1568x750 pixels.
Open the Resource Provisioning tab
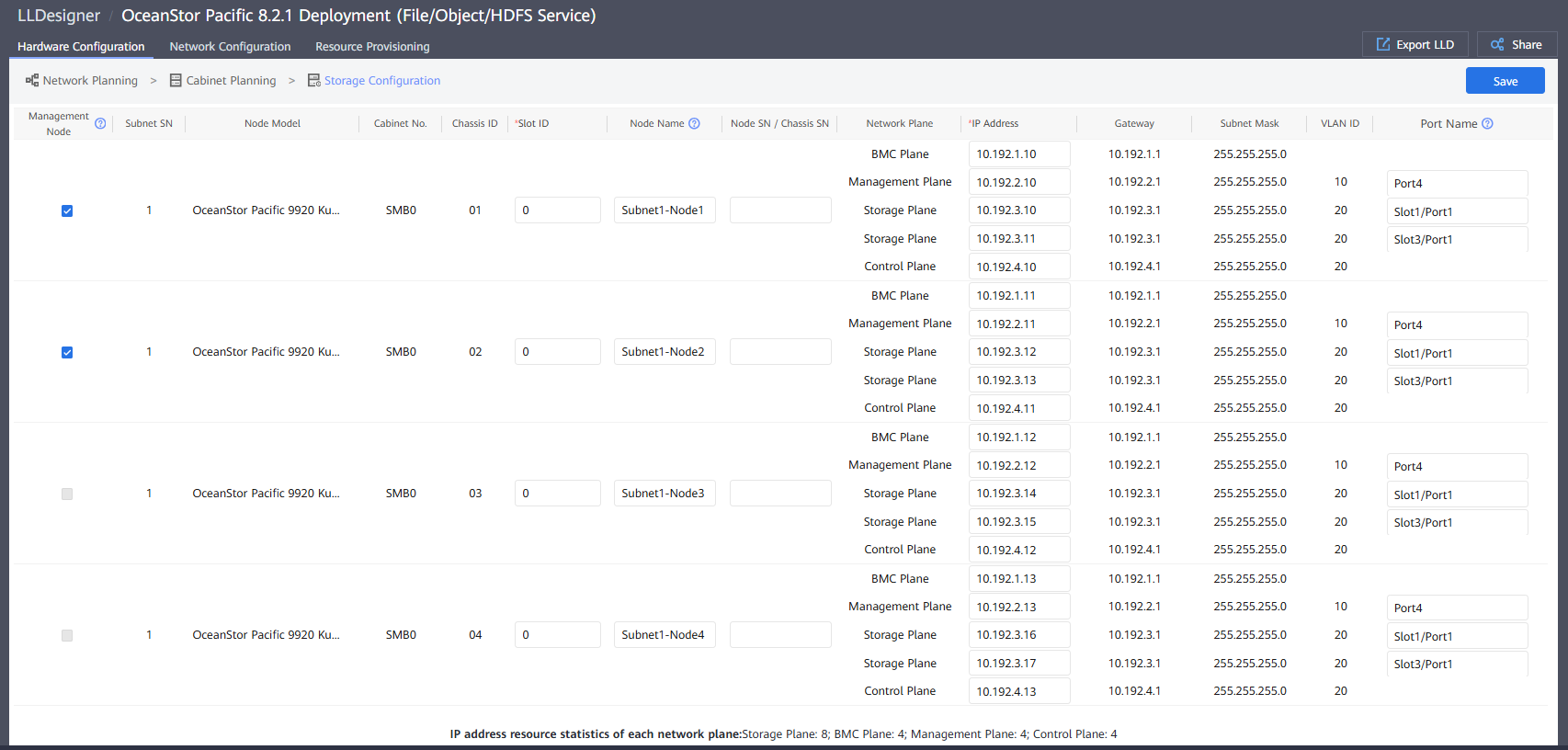coord(372,47)
